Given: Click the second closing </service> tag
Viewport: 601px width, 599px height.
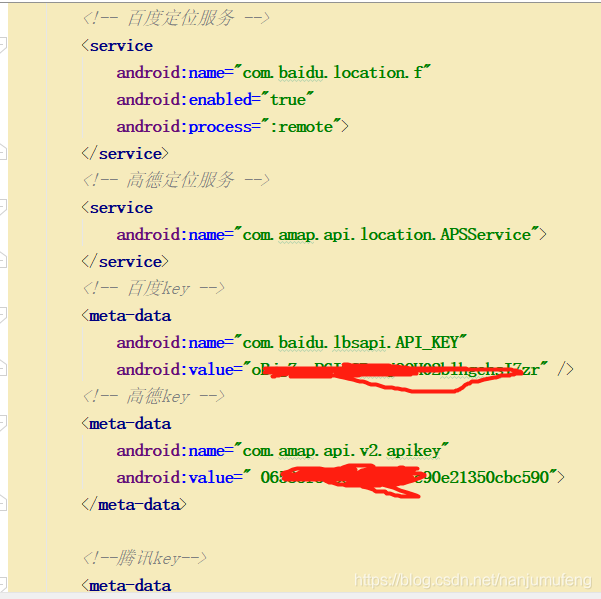Looking at the screenshot, I should (x=125, y=261).
